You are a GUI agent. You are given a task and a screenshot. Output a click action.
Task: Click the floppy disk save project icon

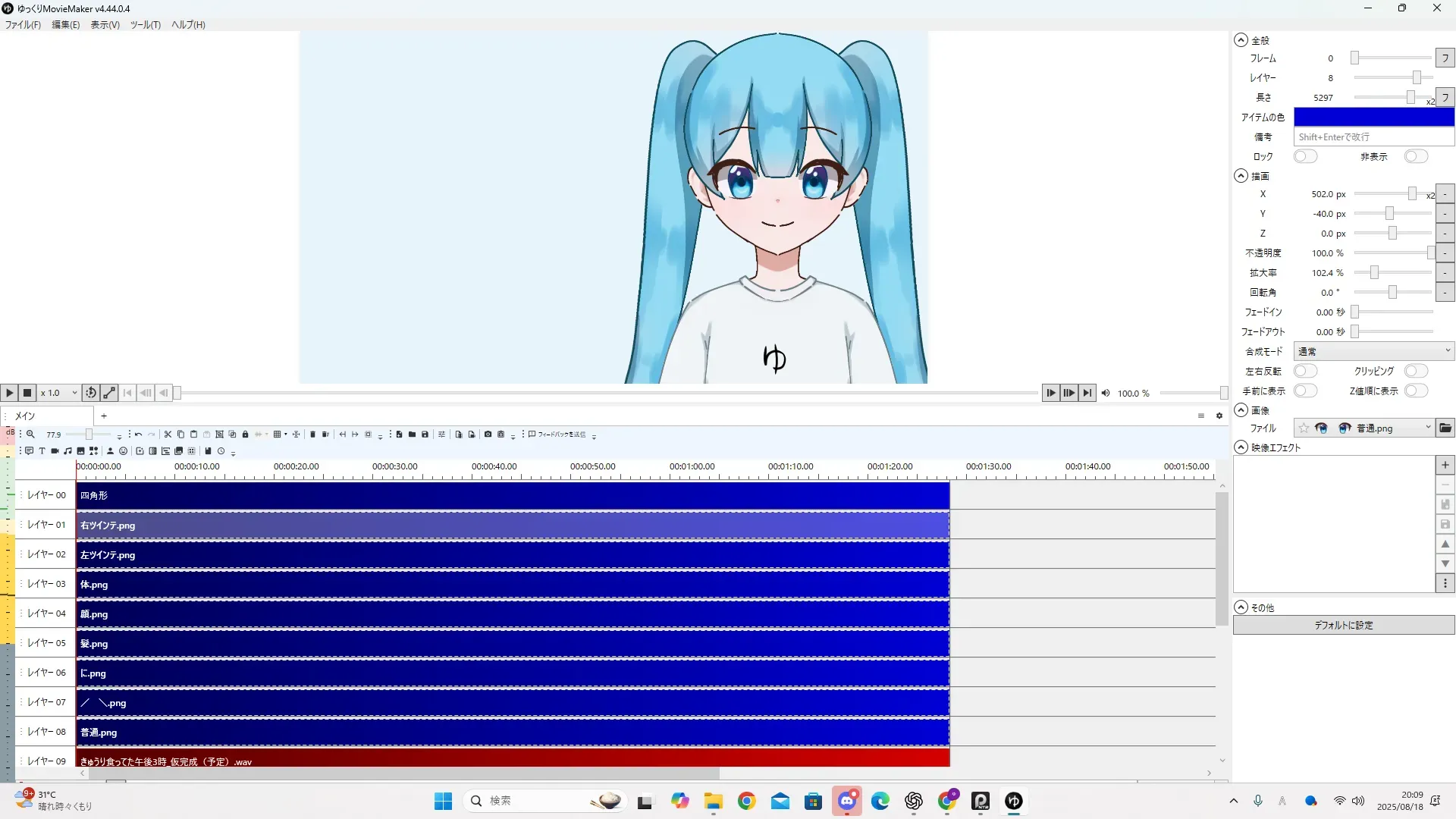425,435
